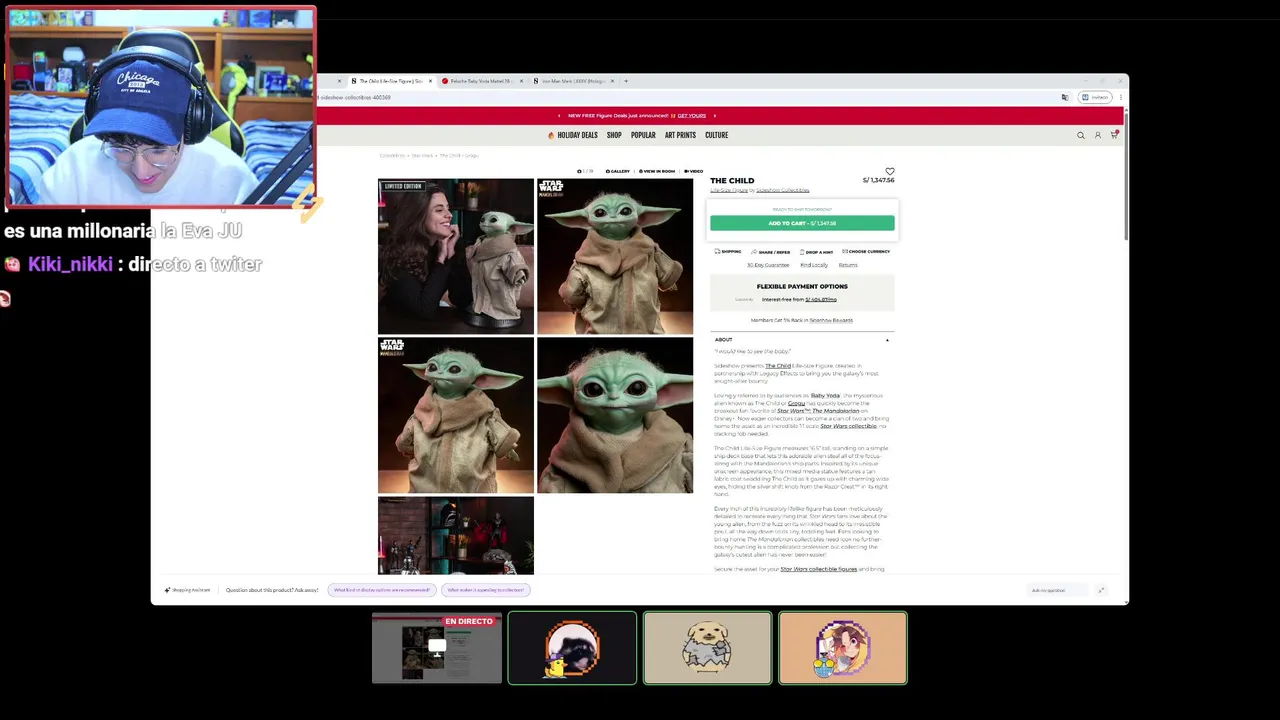Click the Ask my question input field

(x=1058, y=590)
